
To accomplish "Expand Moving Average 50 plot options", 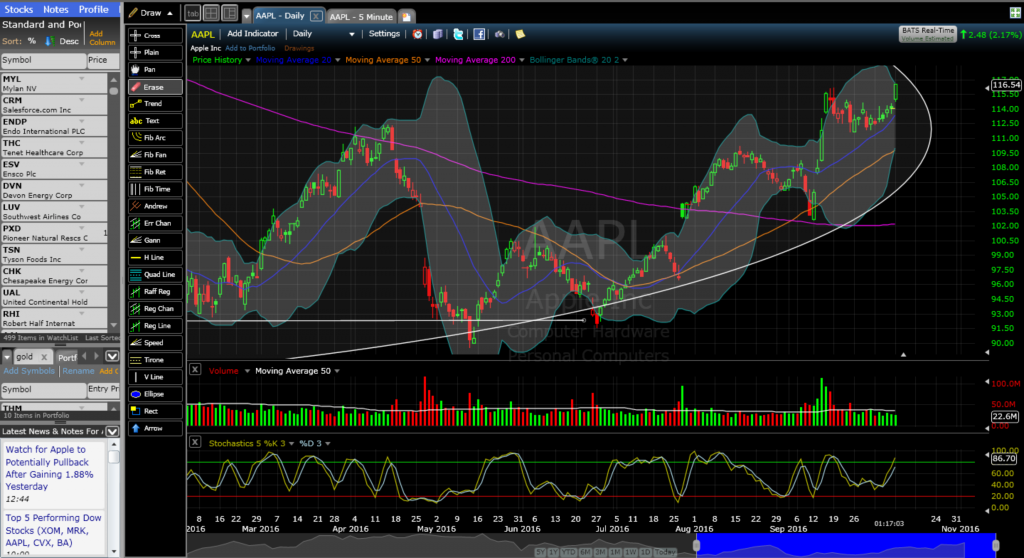I will [427, 60].
